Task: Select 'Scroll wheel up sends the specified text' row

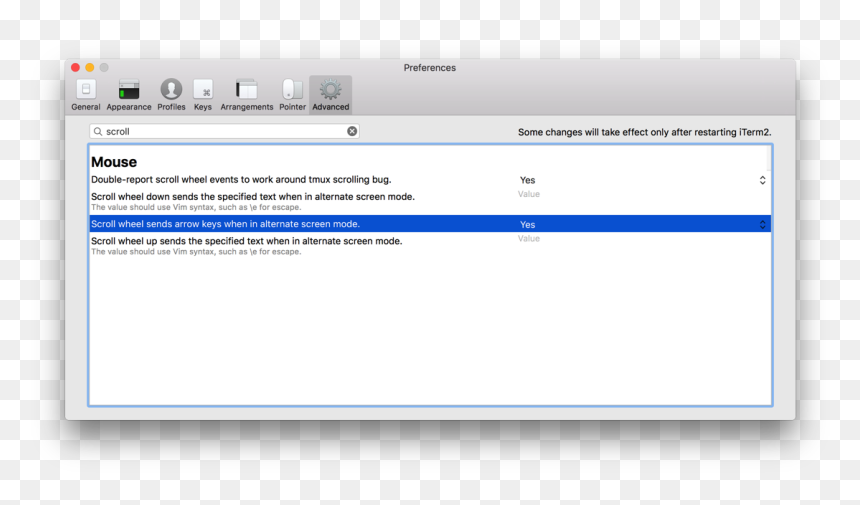Action: 429,246
